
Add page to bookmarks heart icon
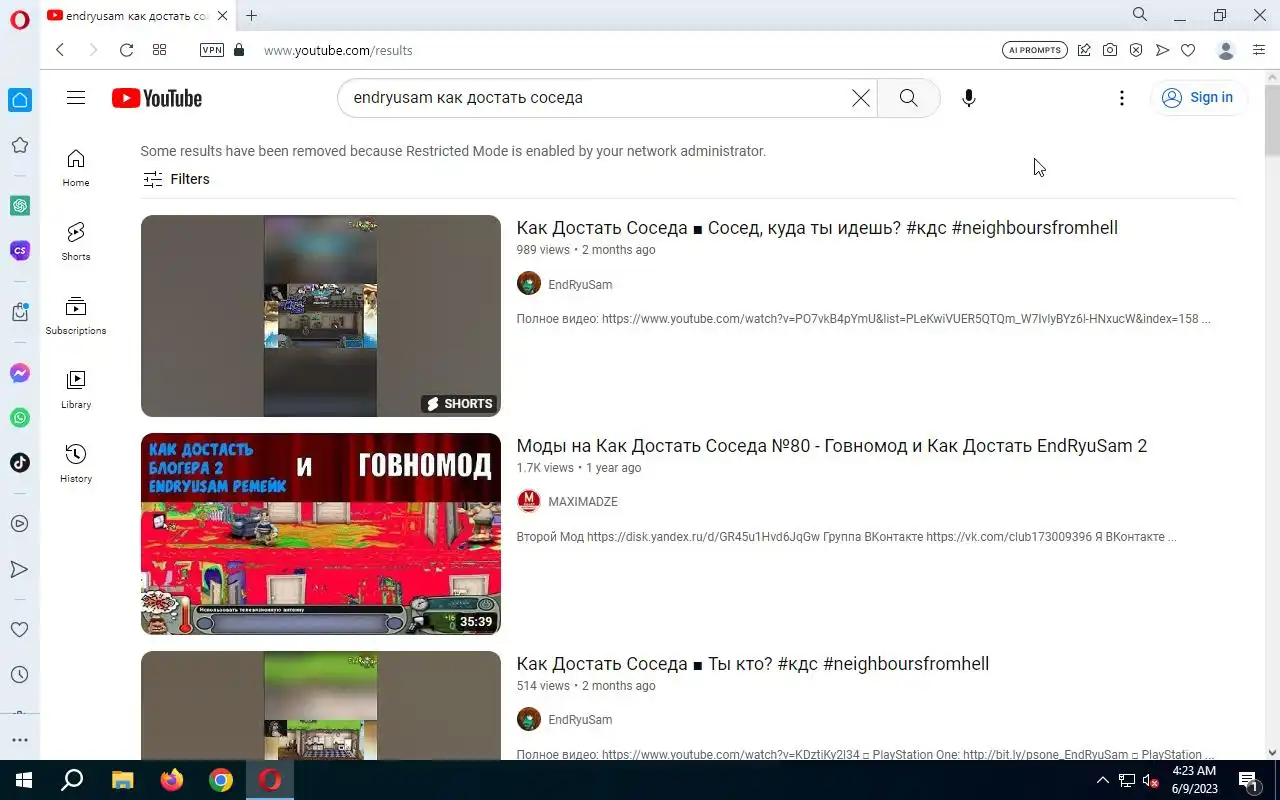coord(1188,50)
